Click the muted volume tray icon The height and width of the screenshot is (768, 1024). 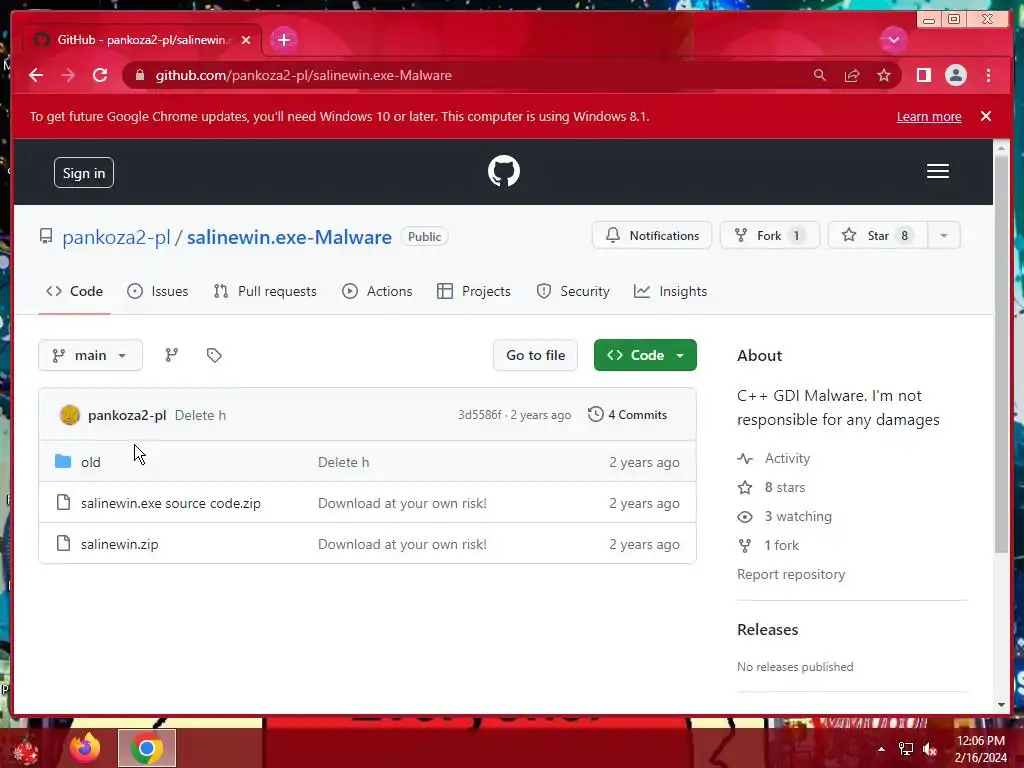pos(930,749)
